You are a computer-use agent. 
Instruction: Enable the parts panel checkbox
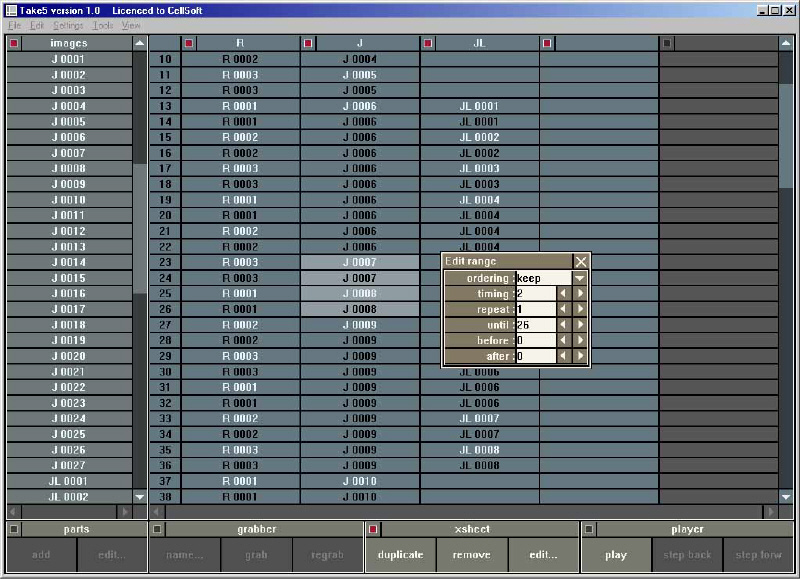14,530
